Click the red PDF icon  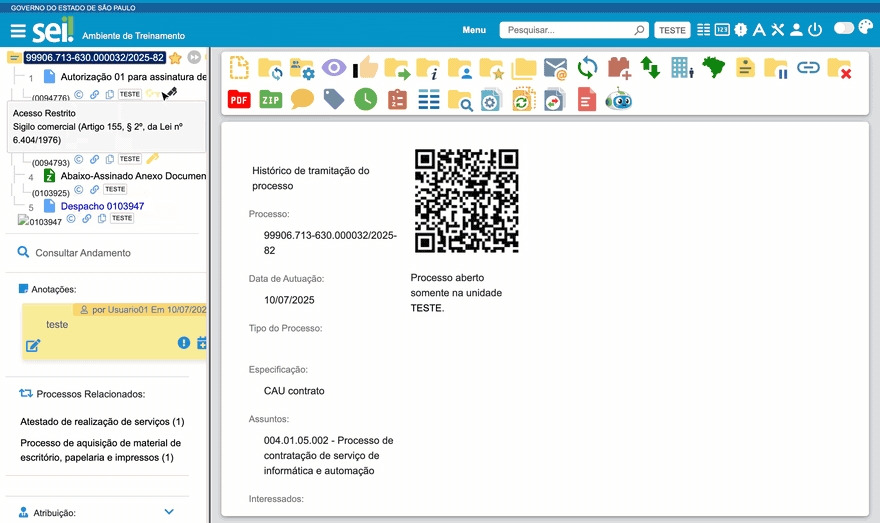coord(239,100)
